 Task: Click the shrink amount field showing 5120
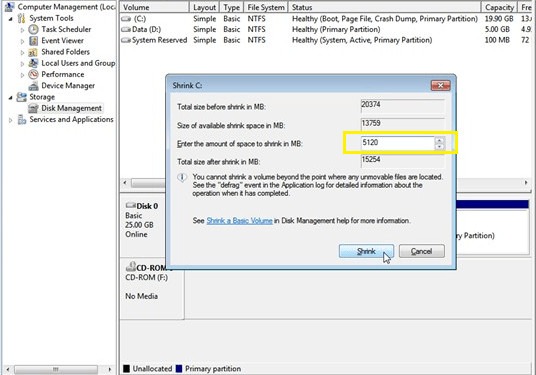click(x=398, y=143)
